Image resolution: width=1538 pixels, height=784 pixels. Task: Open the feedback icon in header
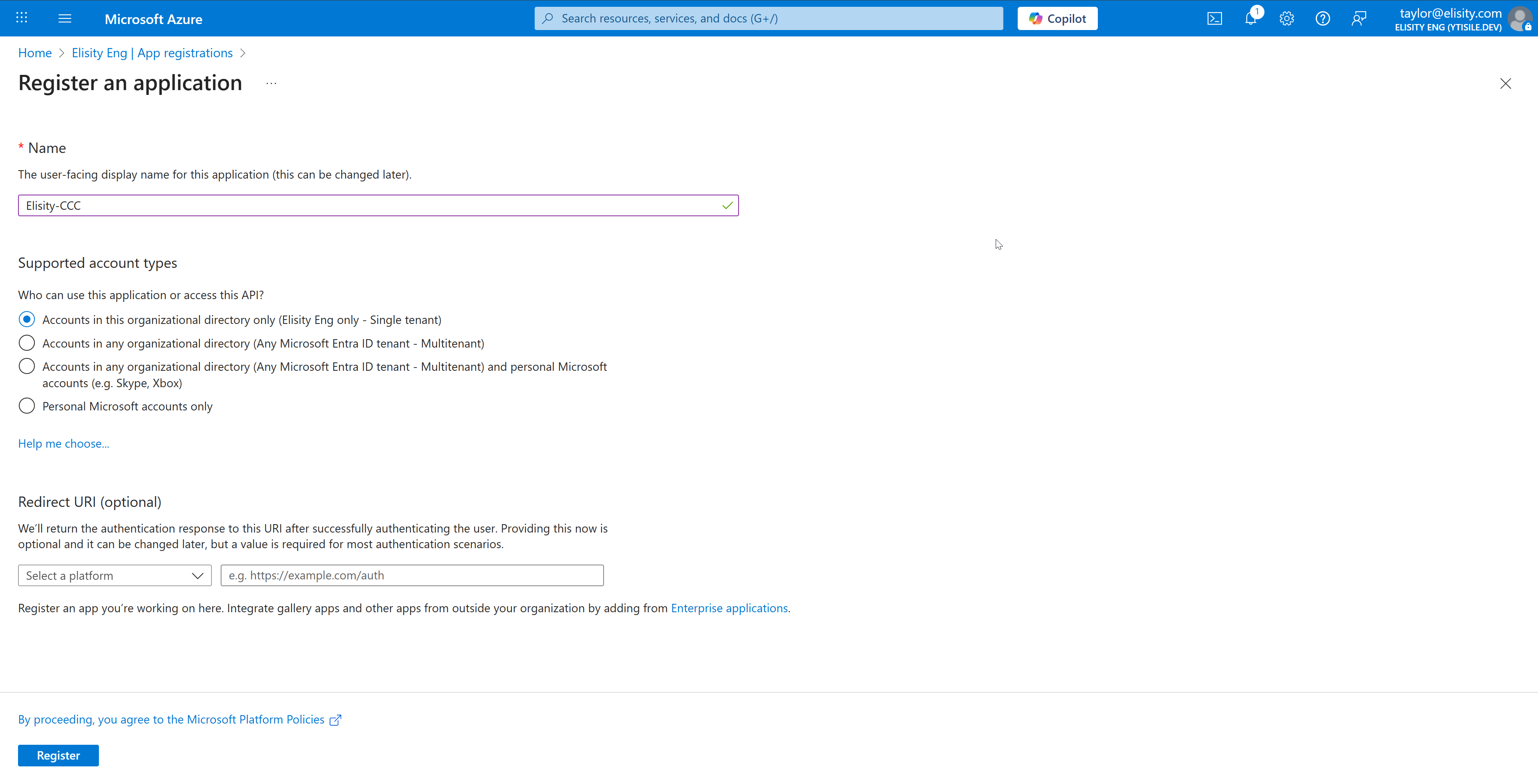pos(1359,18)
